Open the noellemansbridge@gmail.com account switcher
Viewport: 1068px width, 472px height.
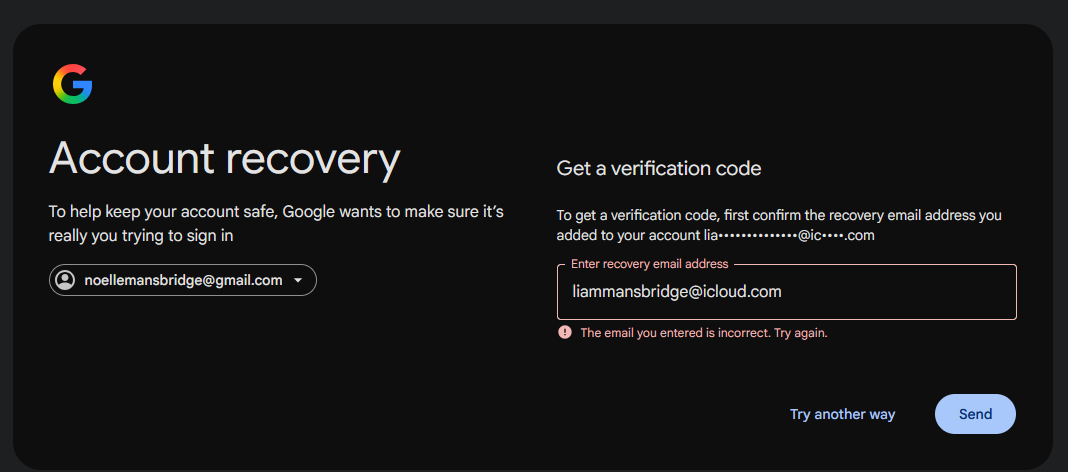[183, 280]
